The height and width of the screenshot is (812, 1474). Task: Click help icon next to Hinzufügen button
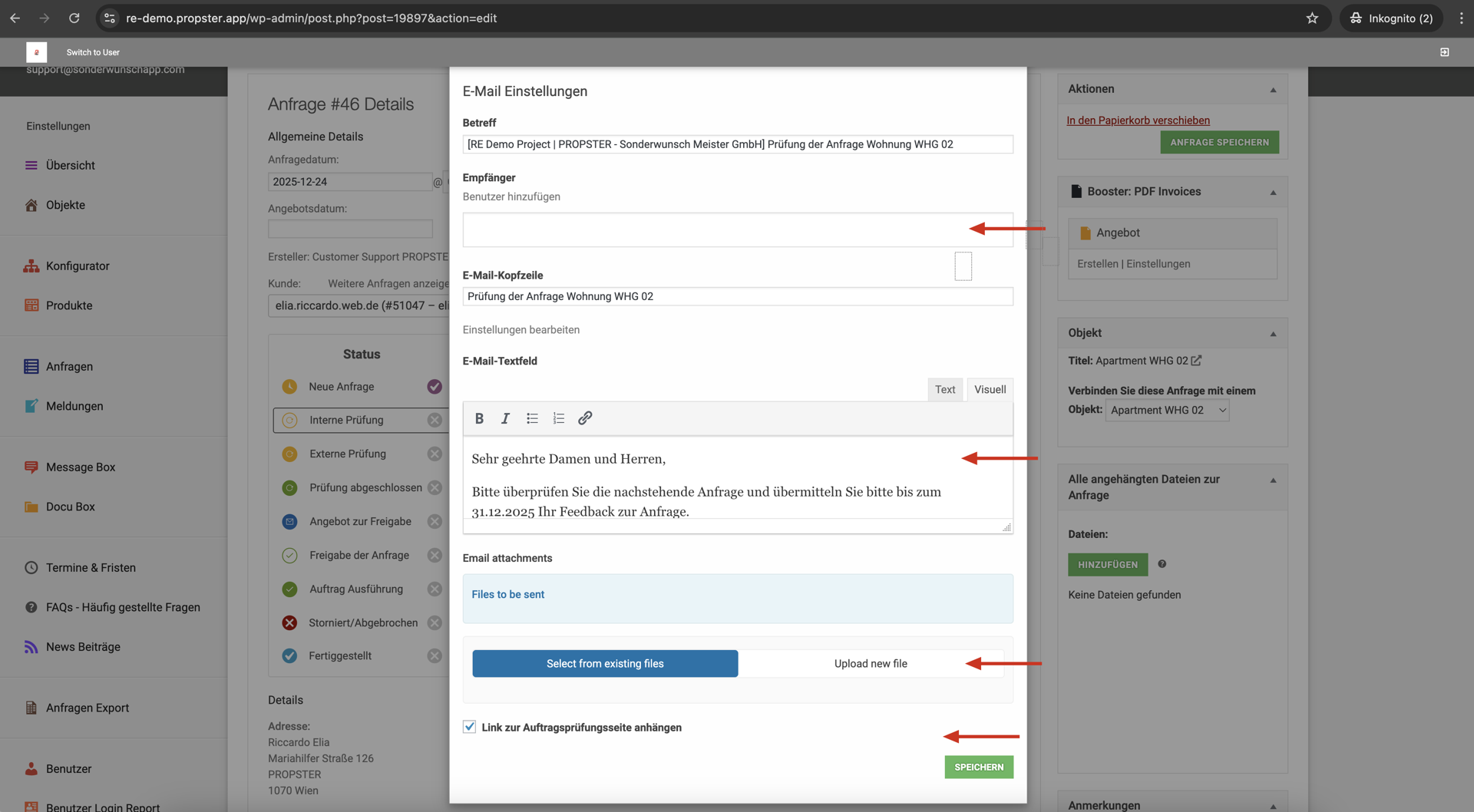click(x=1162, y=564)
